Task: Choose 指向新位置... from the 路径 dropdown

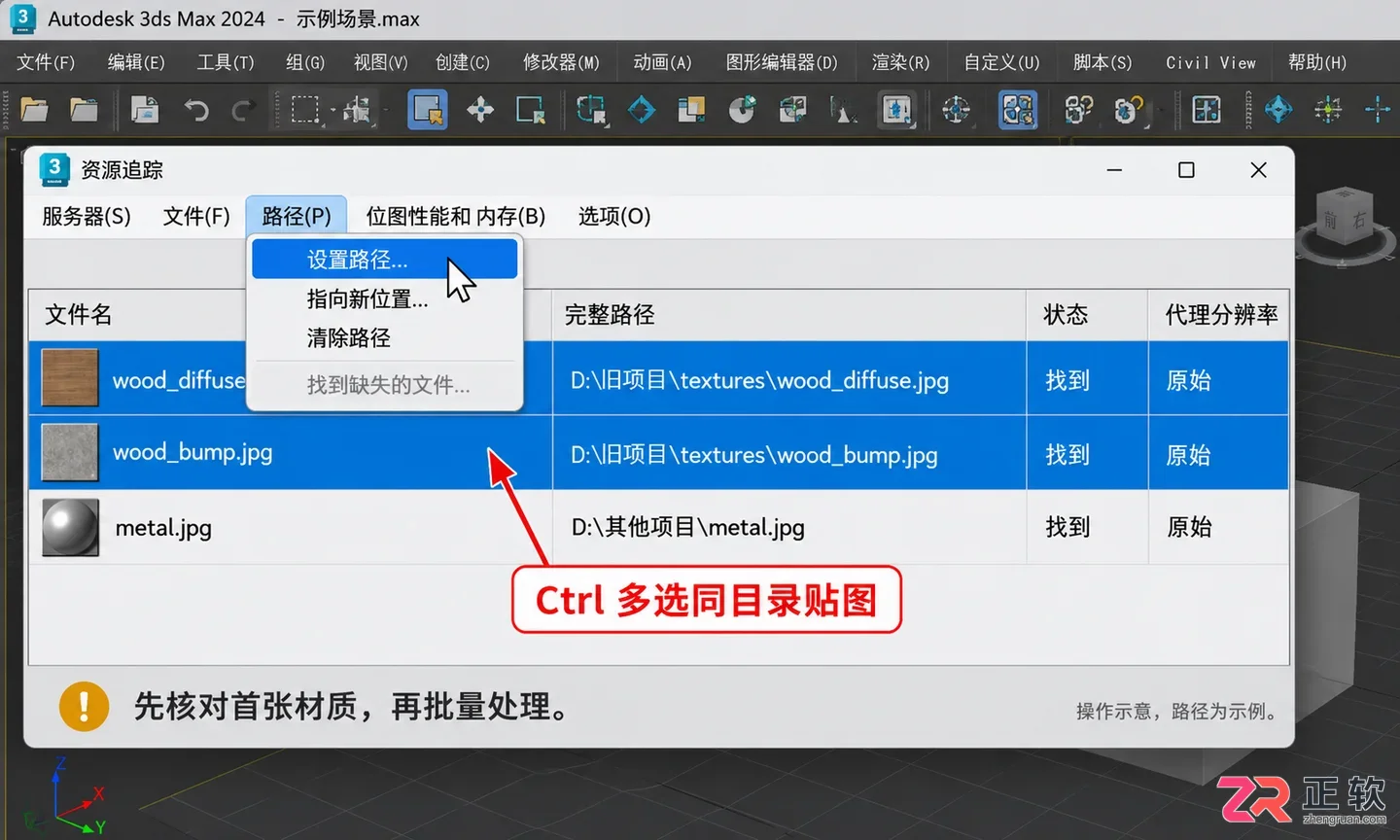Action: [384, 299]
